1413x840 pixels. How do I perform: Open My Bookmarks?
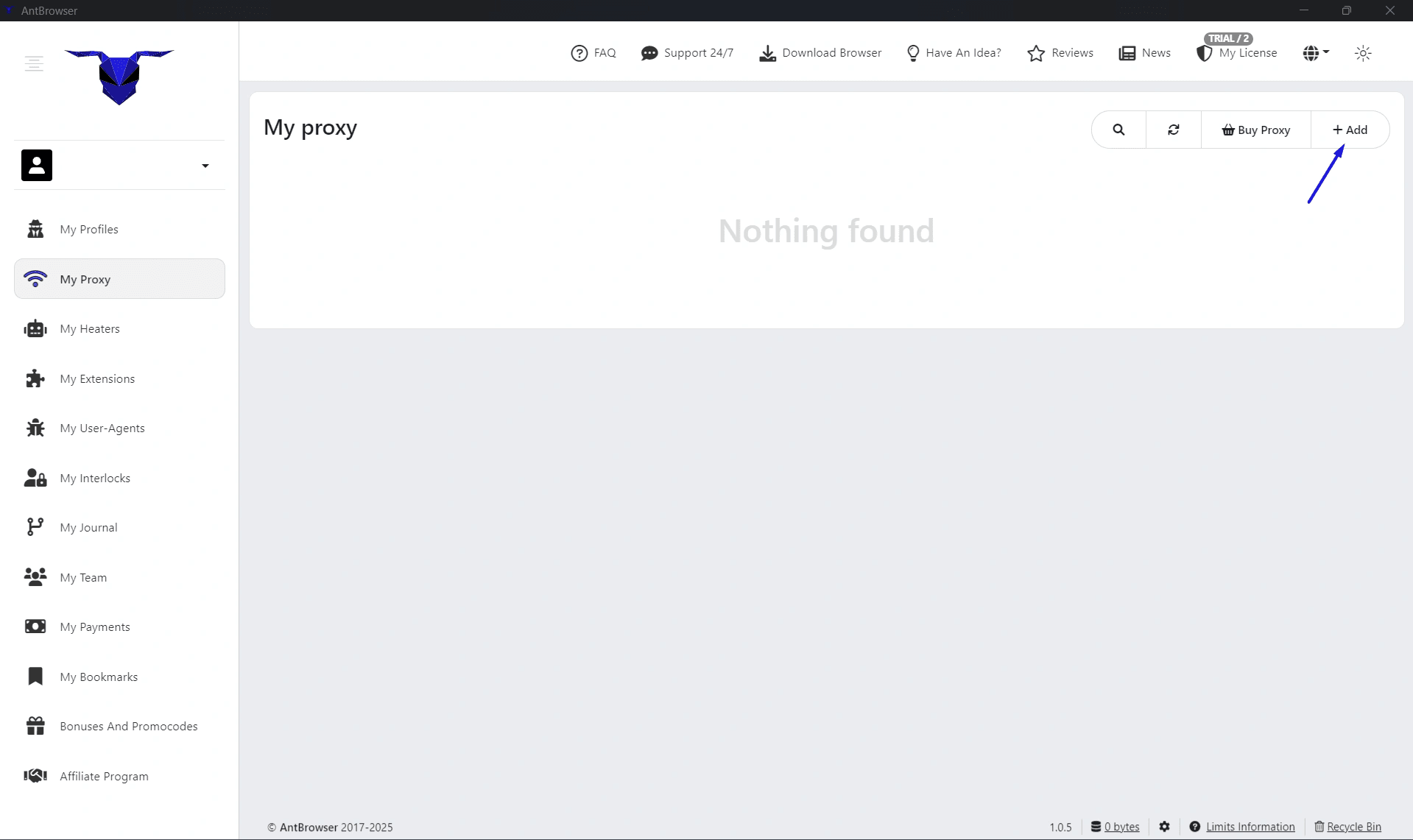[119, 677]
